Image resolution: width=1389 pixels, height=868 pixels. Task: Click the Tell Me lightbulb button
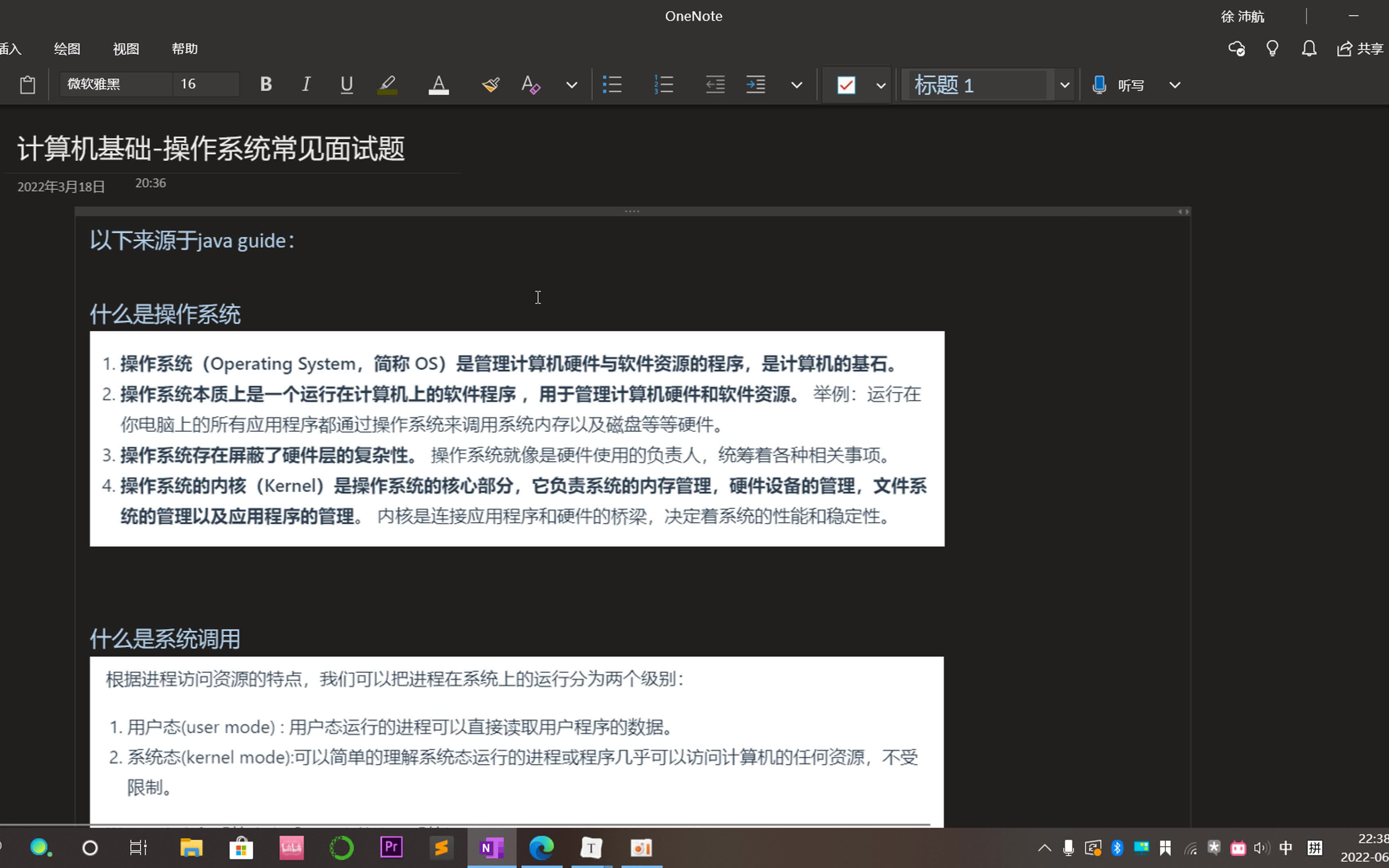[1272, 49]
